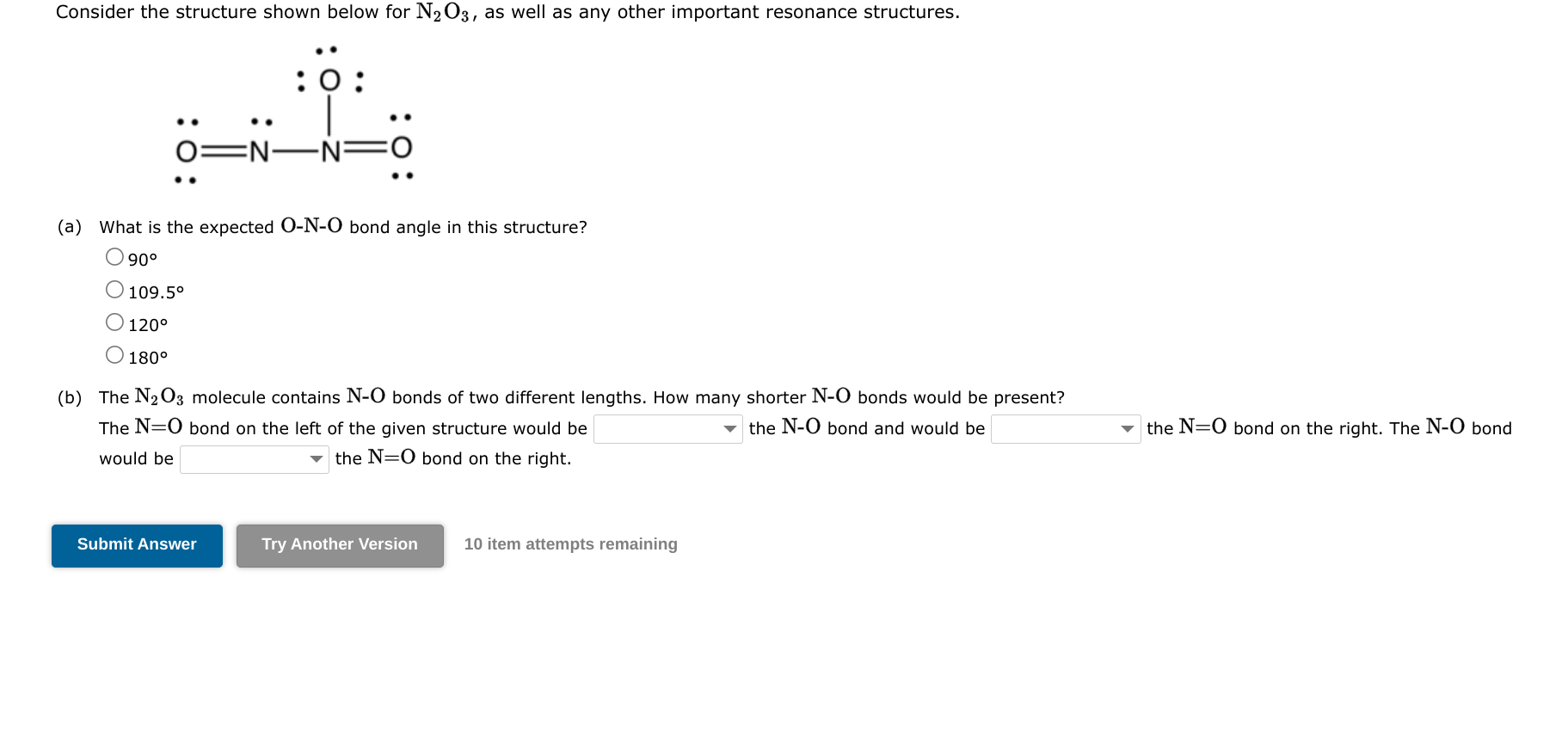Image resolution: width=1568 pixels, height=749 pixels.
Task: Click the N-N single bond in the structure
Action: click(x=294, y=150)
